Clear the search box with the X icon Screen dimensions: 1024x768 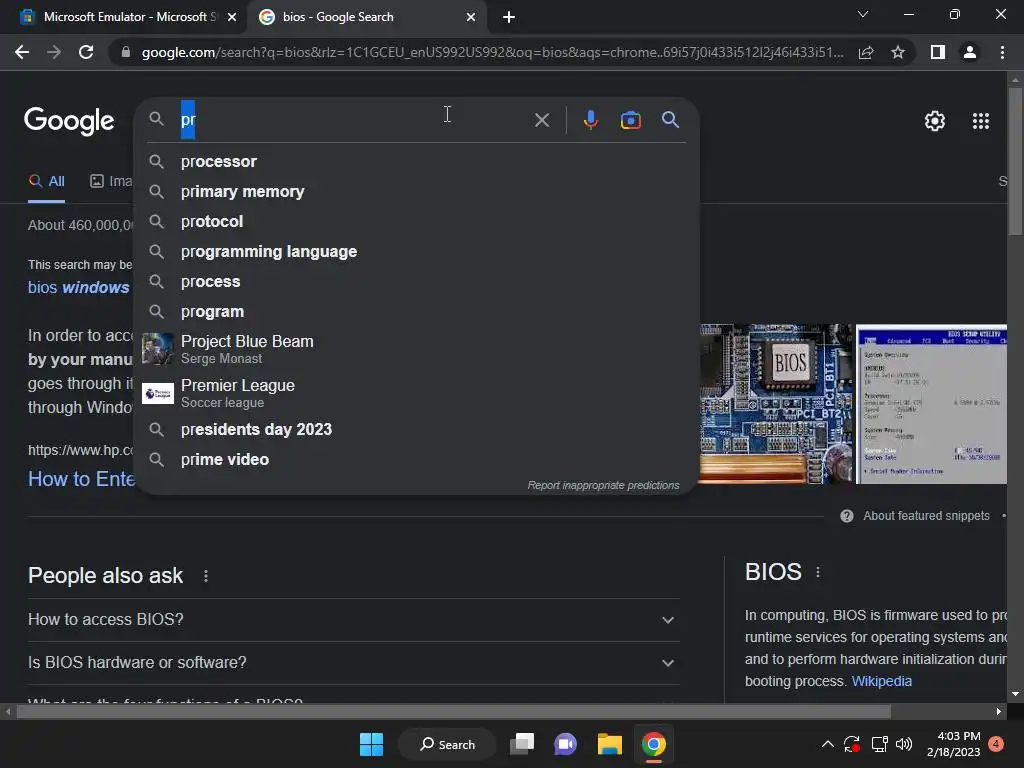point(541,120)
